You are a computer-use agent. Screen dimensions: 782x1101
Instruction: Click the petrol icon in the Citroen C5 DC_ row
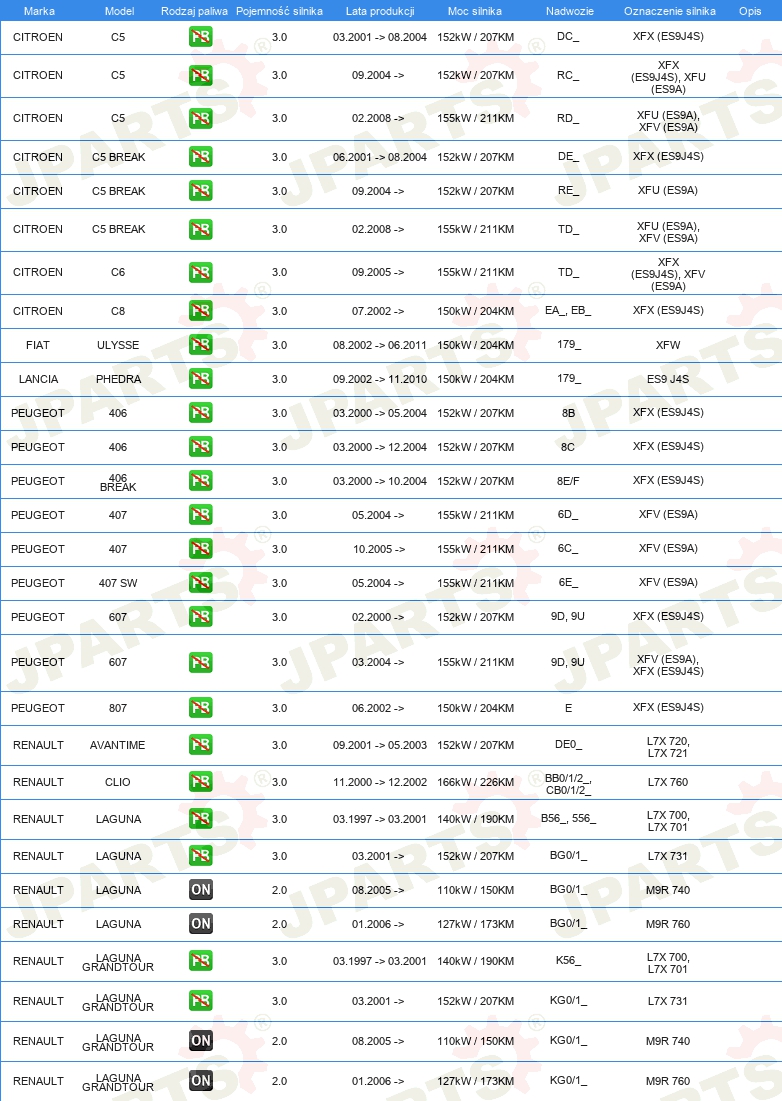point(201,37)
